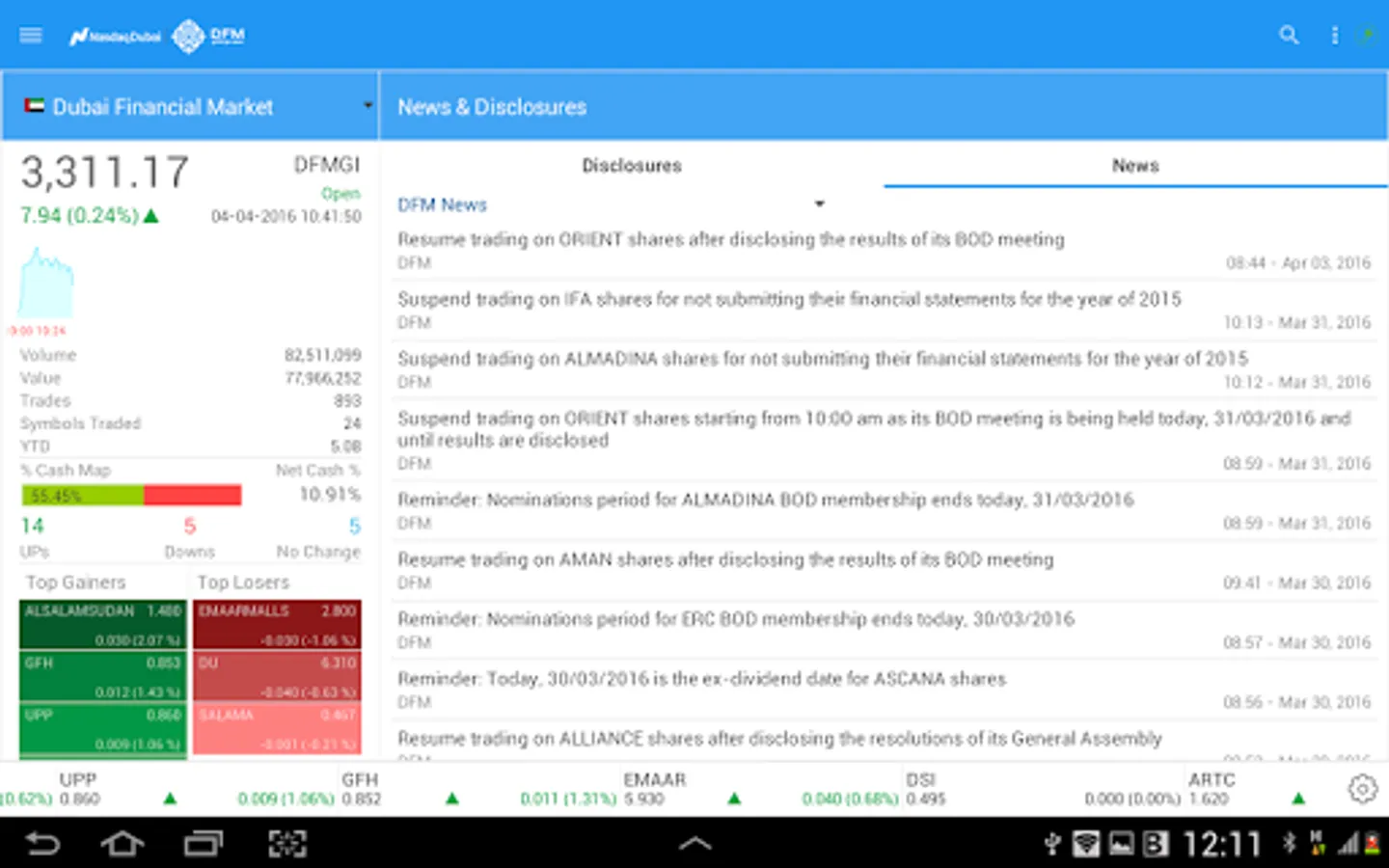Viewport: 1389px width, 868px height.
Task: Tap the Top Losers heading
Action: tap(243, 583)
